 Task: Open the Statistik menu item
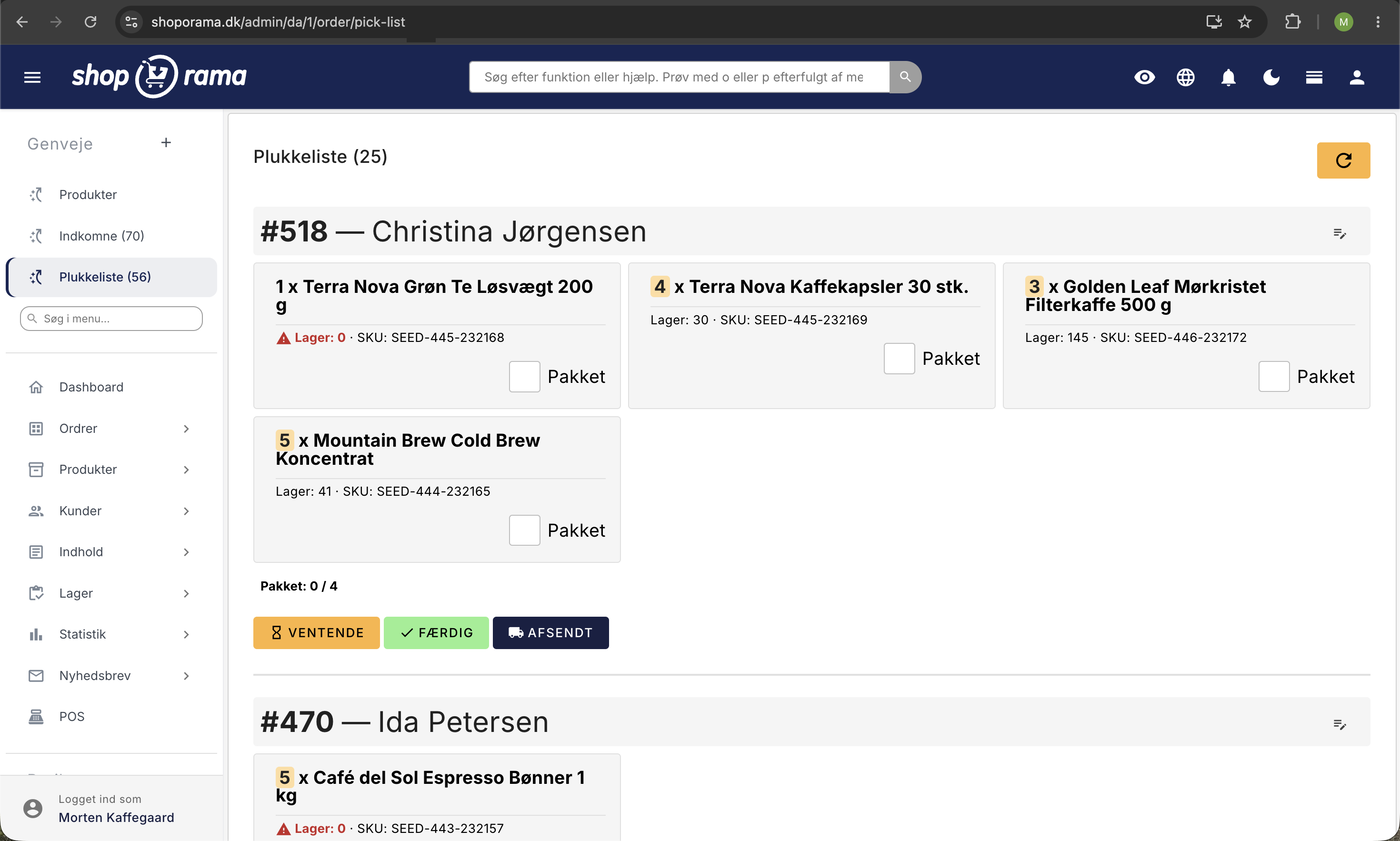click(x=82, y=634)
